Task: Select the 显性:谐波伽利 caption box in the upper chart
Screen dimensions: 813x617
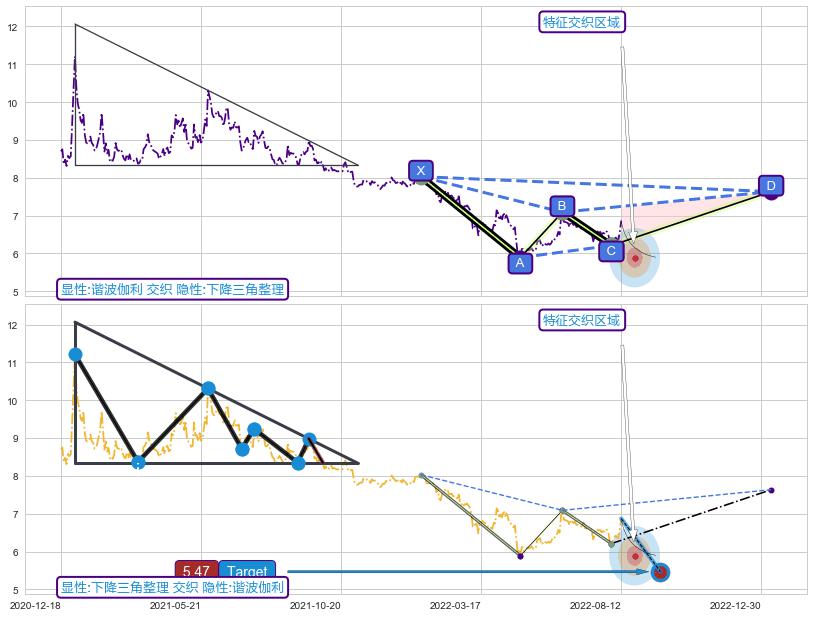Action: (x=172, y=290)
